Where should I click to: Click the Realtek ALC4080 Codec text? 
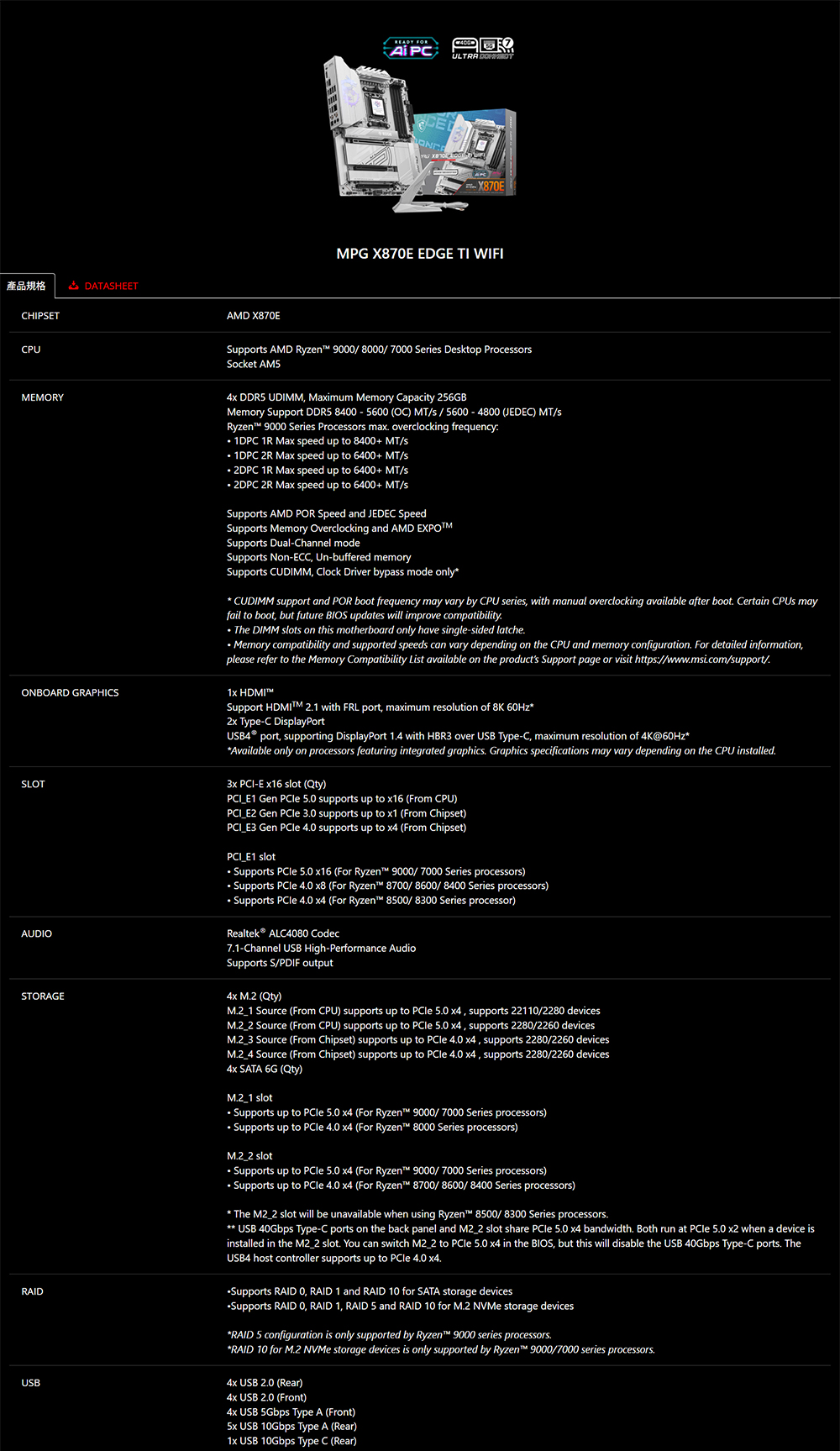[283, 933]
